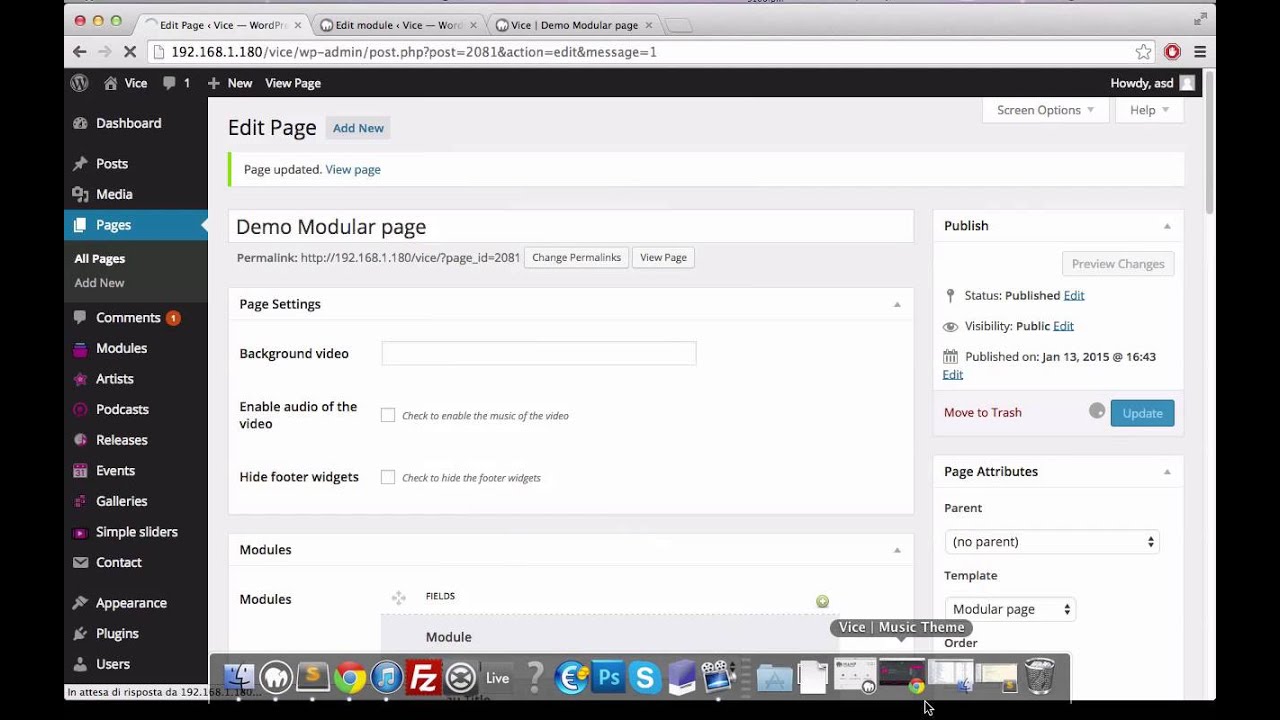
Task: Open the comments bubble in the admin bar
Action: click(x=169, y=83)
